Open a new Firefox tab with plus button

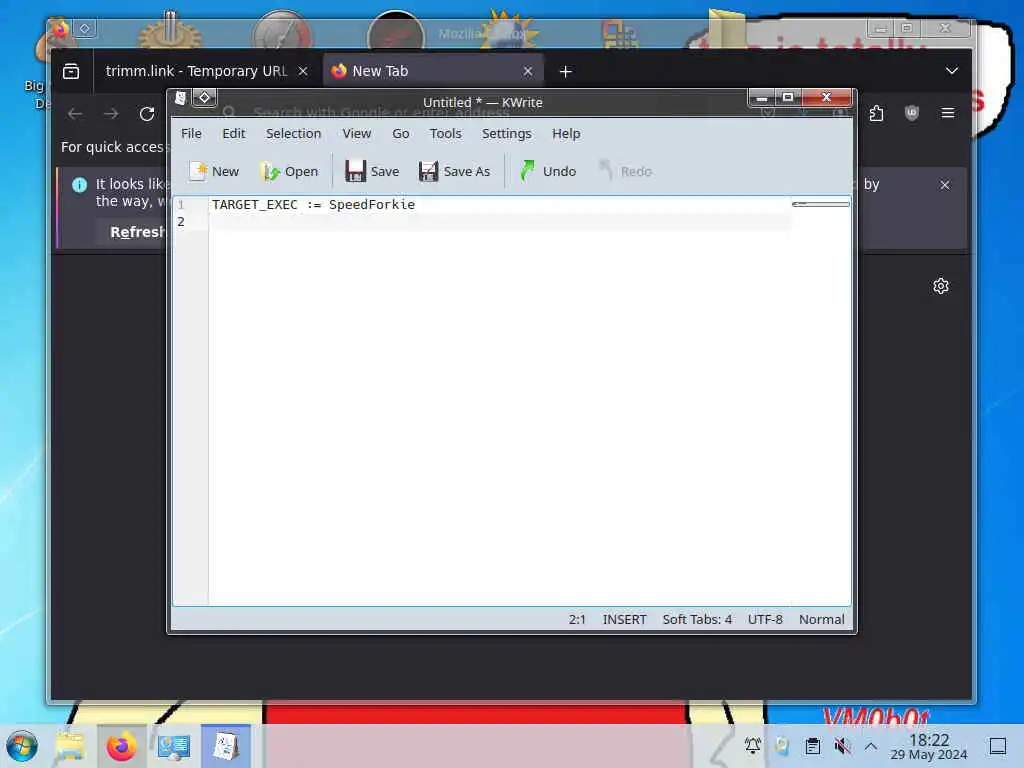tap(566, 71)
